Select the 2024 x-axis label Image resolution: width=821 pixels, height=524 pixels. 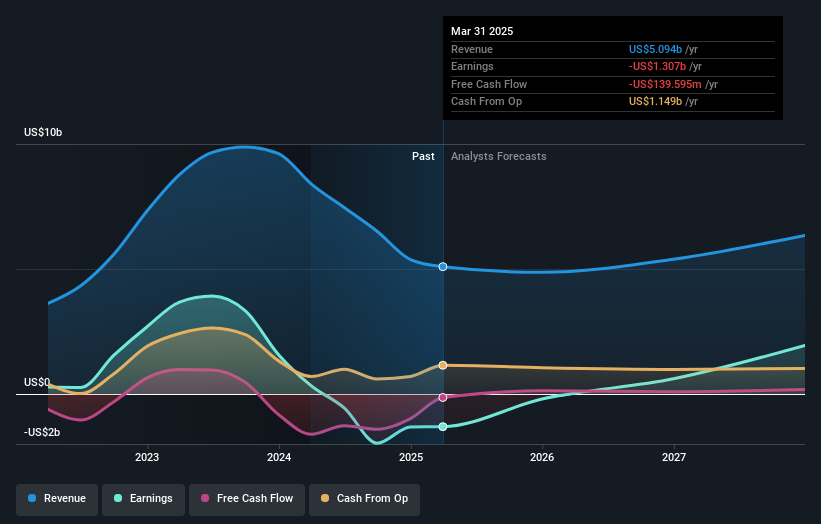point(279,458)
